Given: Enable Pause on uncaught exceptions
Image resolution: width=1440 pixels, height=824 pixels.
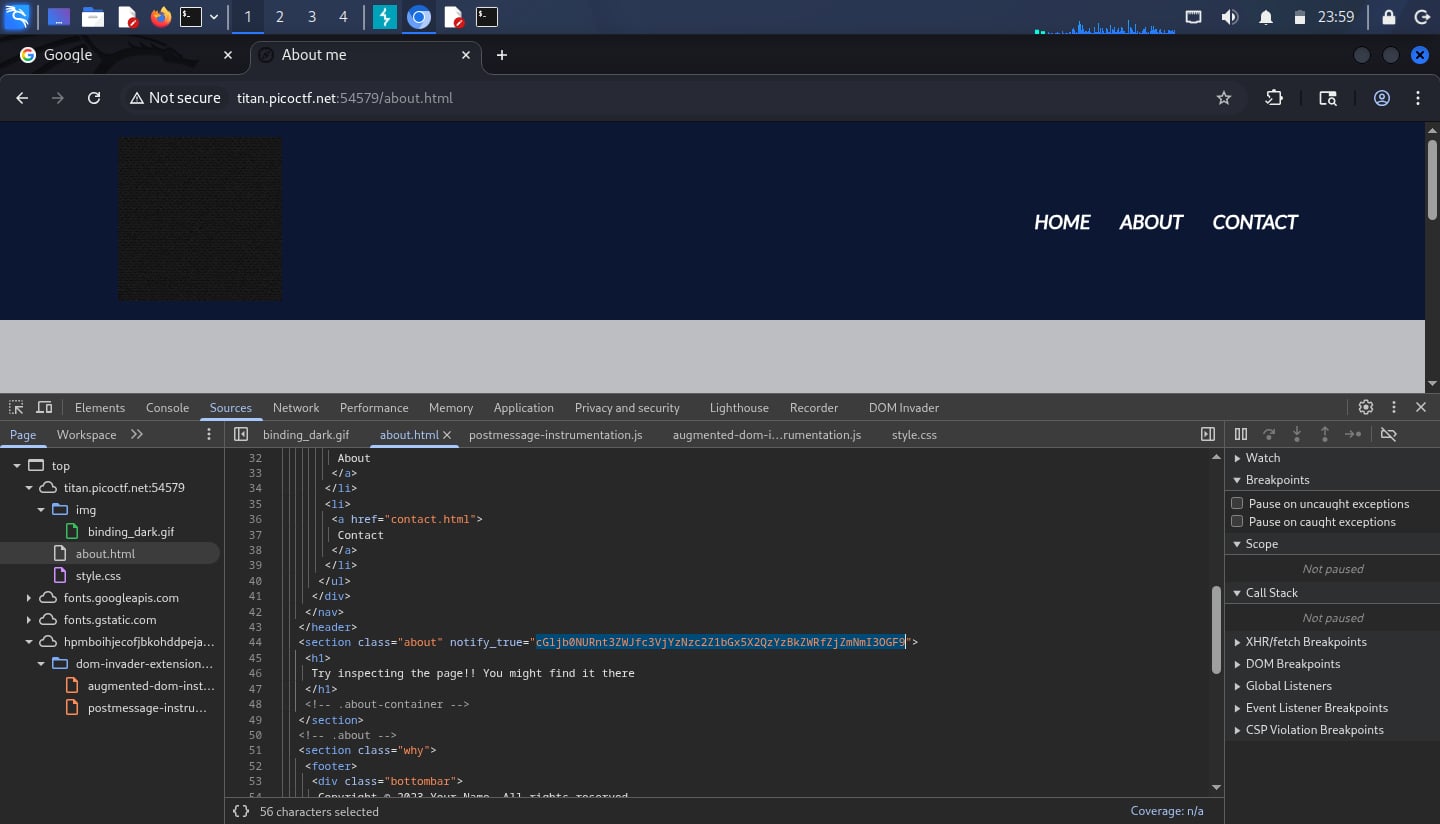Looking at the screenshot, I should tap(1237, 503).
